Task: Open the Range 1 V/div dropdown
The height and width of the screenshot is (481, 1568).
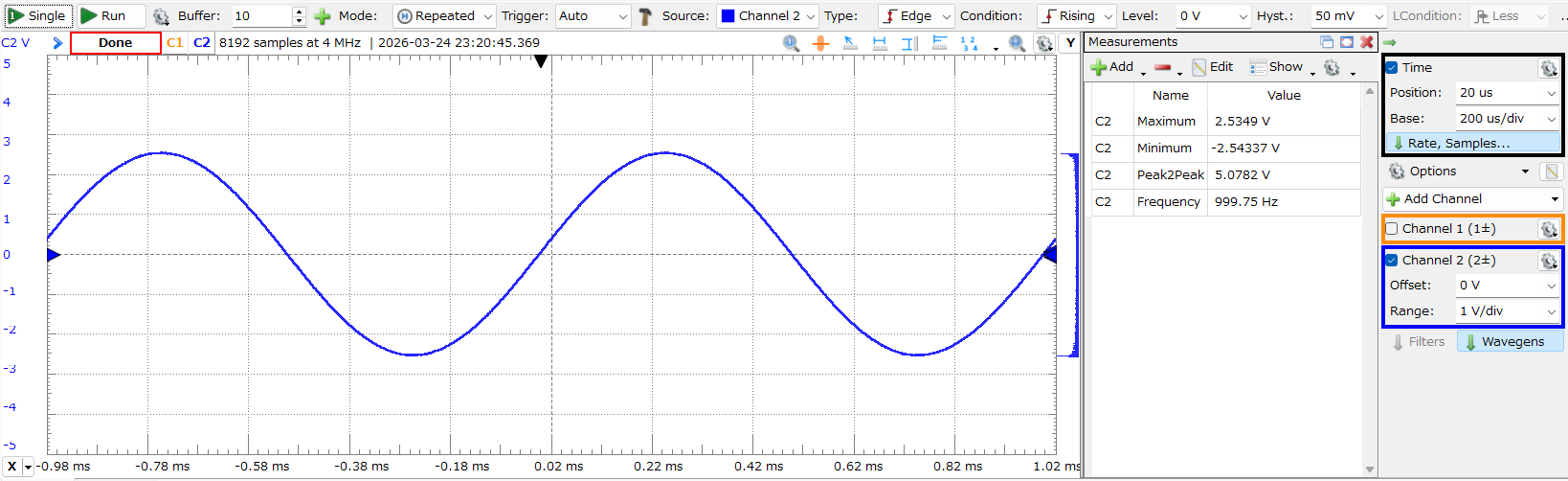Action: tap(1508, 311)
